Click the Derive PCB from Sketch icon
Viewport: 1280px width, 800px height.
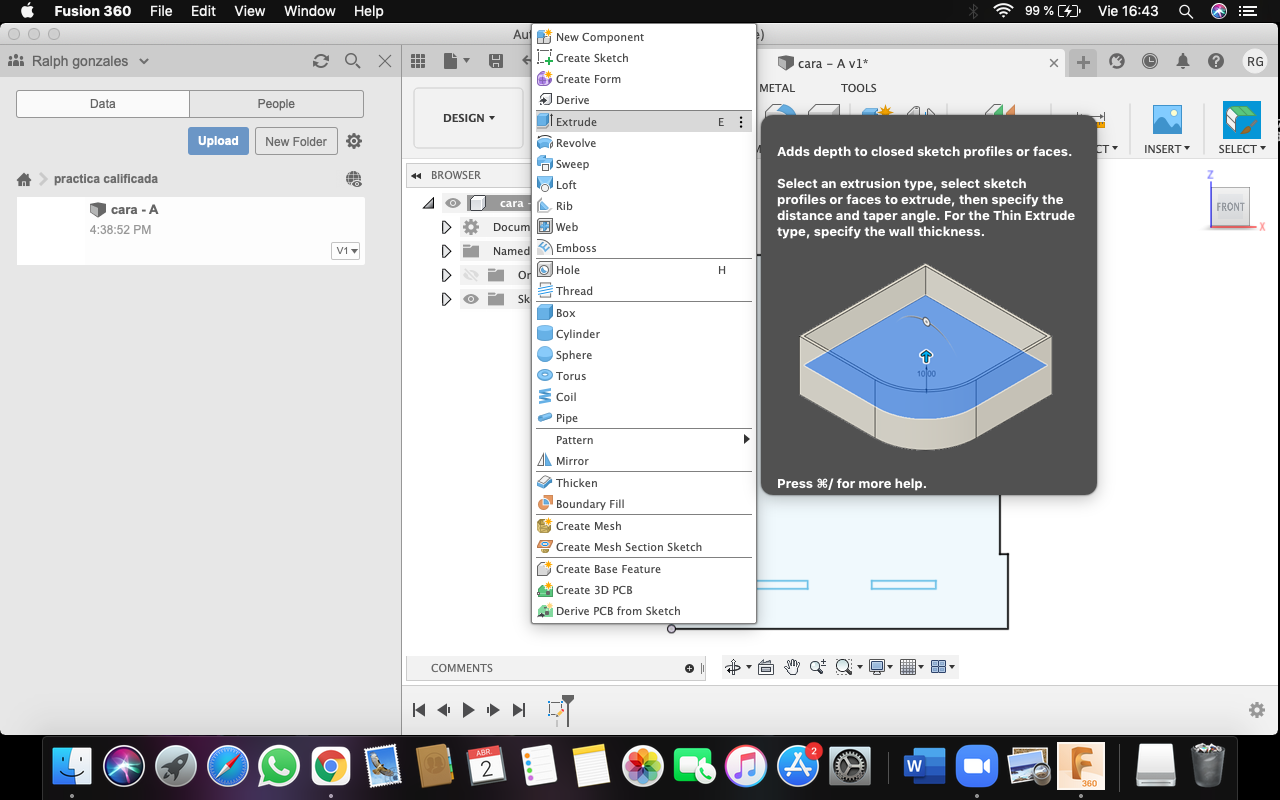(x=545, y=611)
